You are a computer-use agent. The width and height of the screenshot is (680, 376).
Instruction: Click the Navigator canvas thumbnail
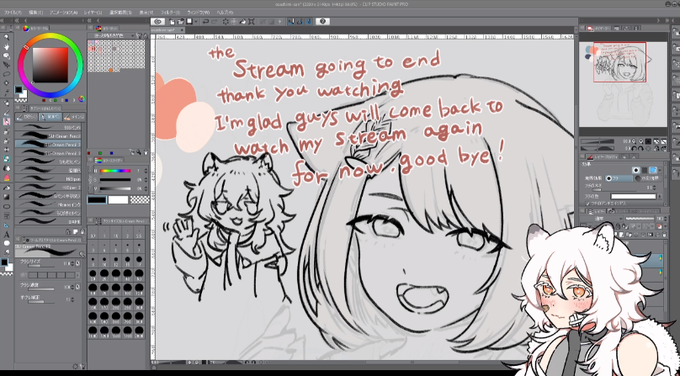point(622,84)
